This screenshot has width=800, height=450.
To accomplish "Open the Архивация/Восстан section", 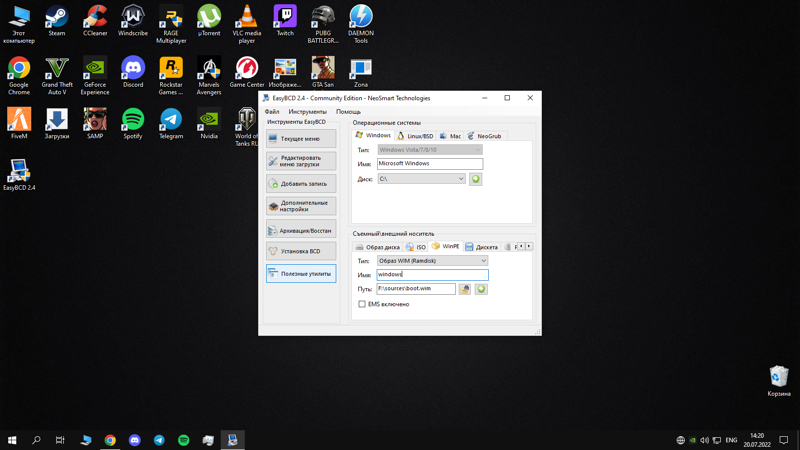I will coord(301,231).
